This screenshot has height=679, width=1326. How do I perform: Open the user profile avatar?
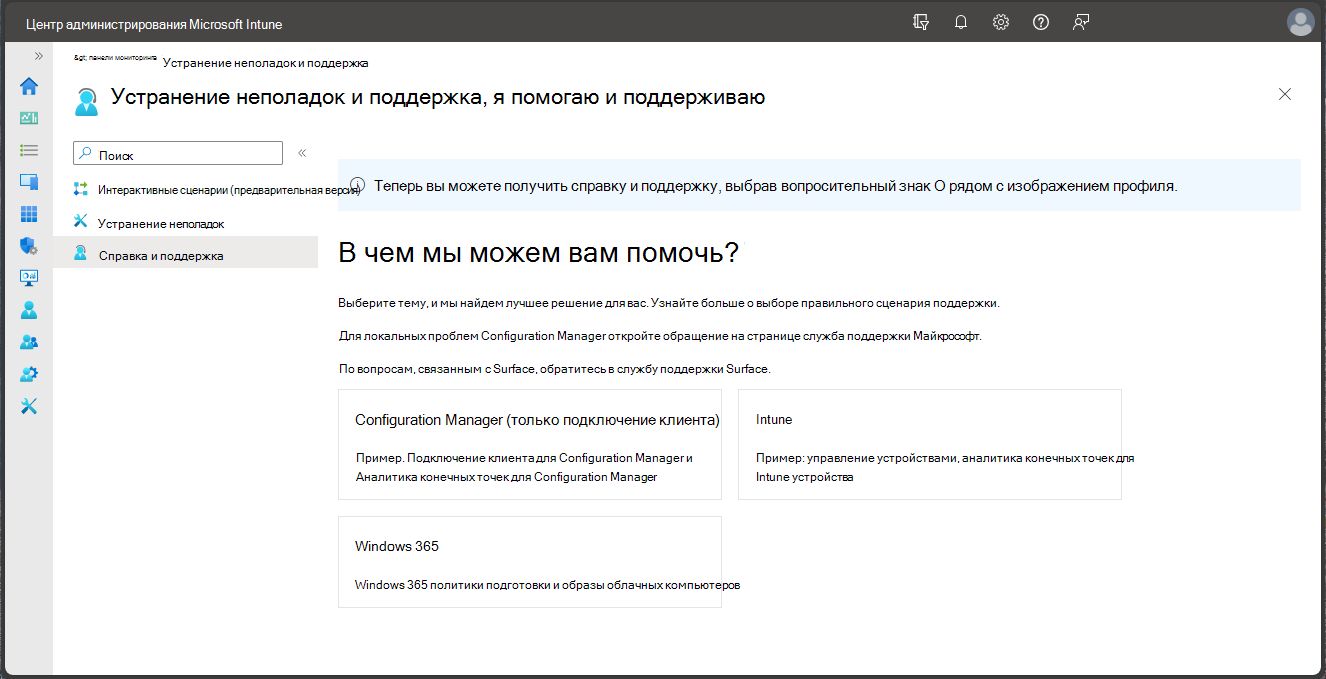(x=1301, y=22)
